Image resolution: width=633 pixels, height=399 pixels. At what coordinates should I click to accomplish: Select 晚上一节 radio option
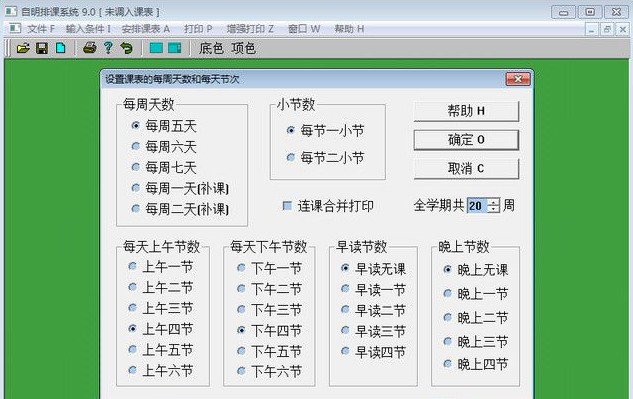click(x=476, y=294)
